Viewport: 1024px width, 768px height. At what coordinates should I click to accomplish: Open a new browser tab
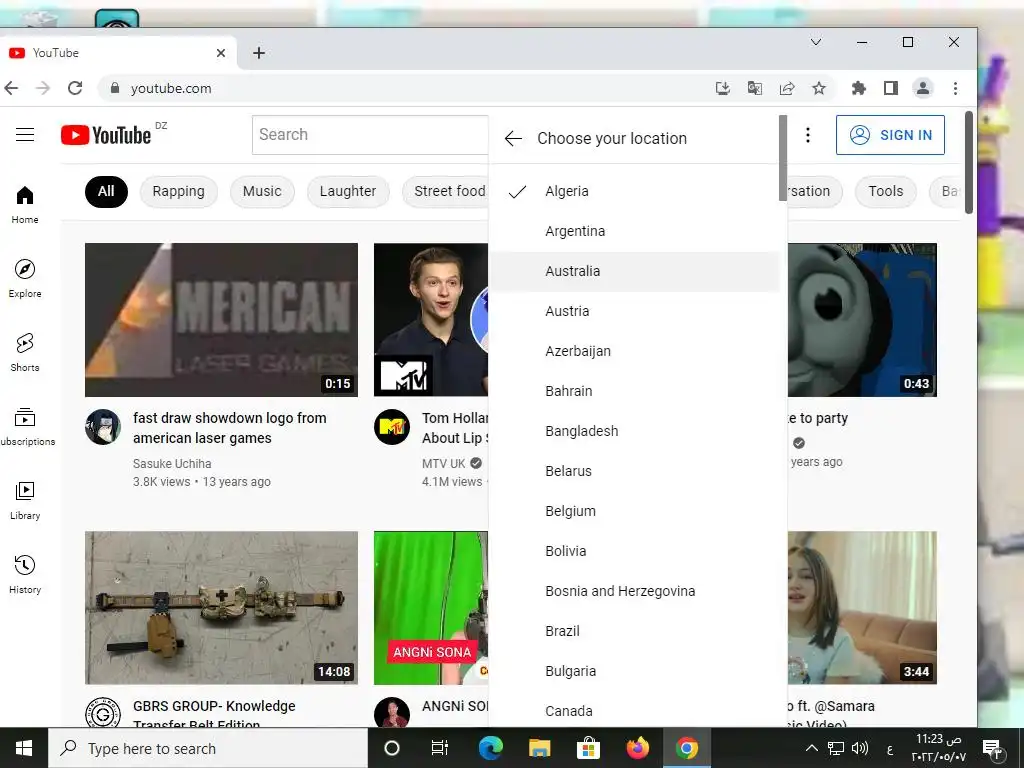click(259, 53)
